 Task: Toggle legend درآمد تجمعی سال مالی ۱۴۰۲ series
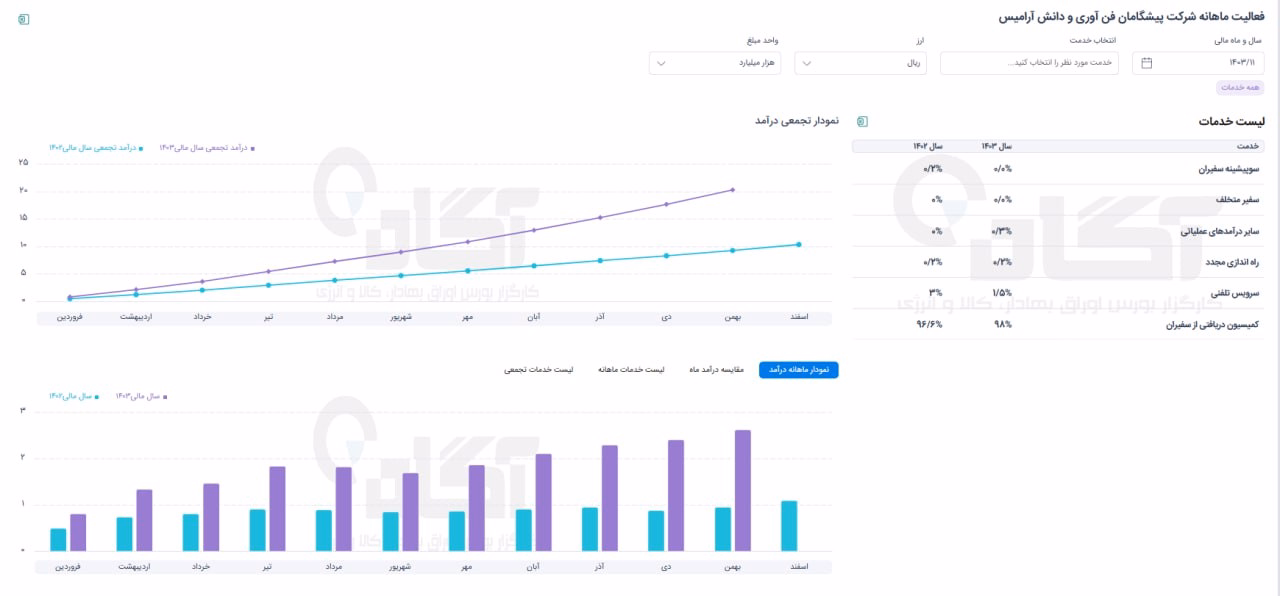pos(96,147)
